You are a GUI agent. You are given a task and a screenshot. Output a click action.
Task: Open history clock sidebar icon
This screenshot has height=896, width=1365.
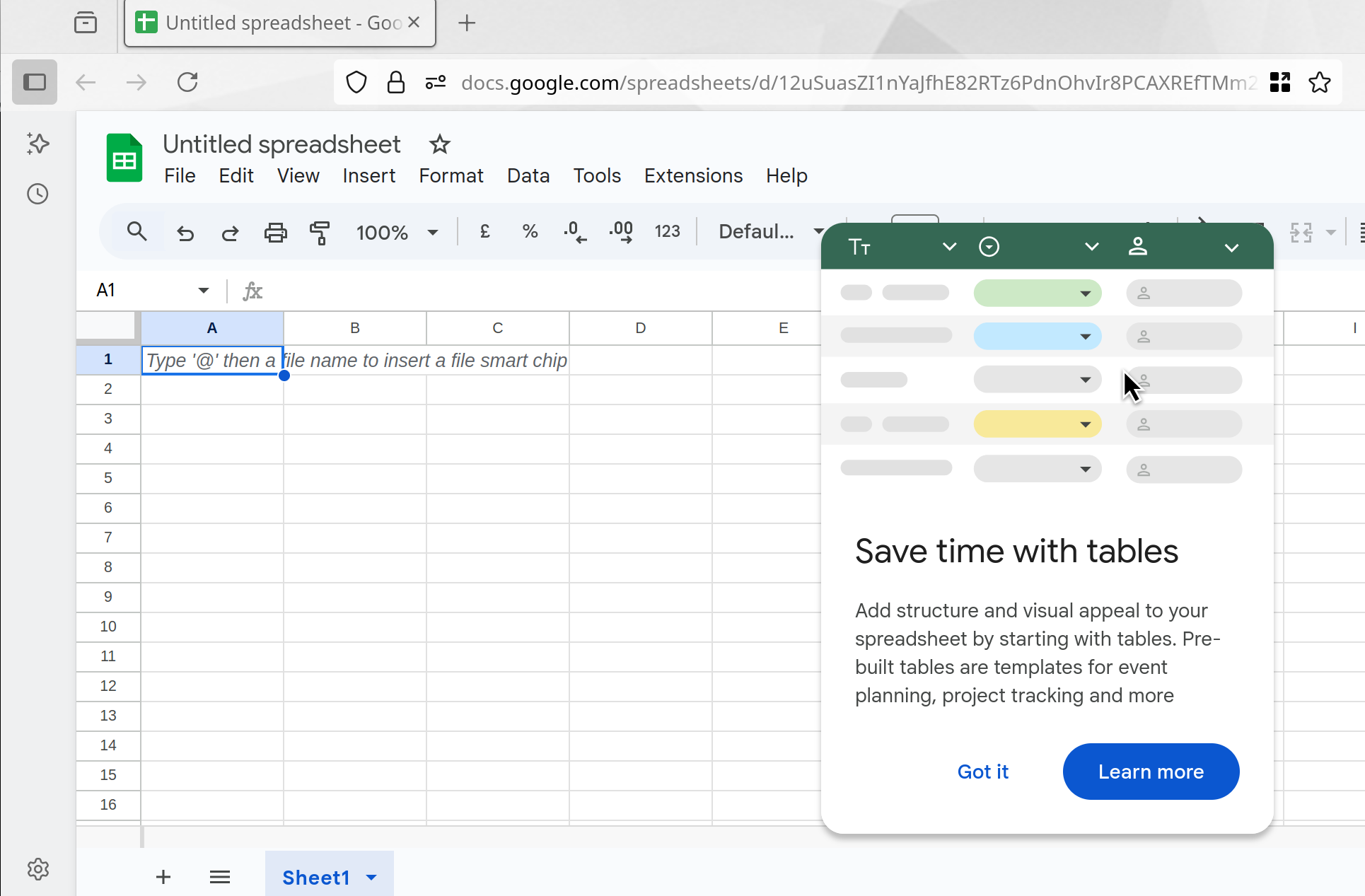click(37, 194)
